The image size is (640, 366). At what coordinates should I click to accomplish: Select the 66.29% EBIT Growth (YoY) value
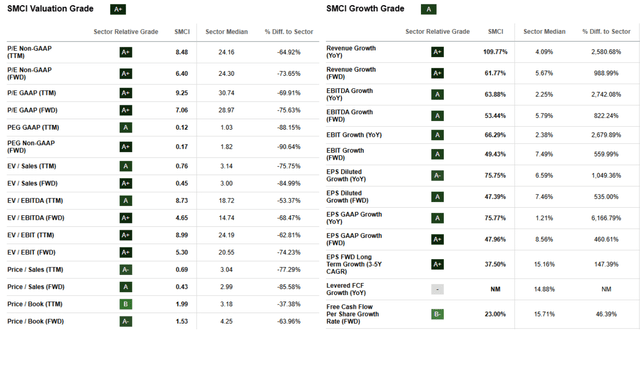pyautogui.click(x=495, y=135)
